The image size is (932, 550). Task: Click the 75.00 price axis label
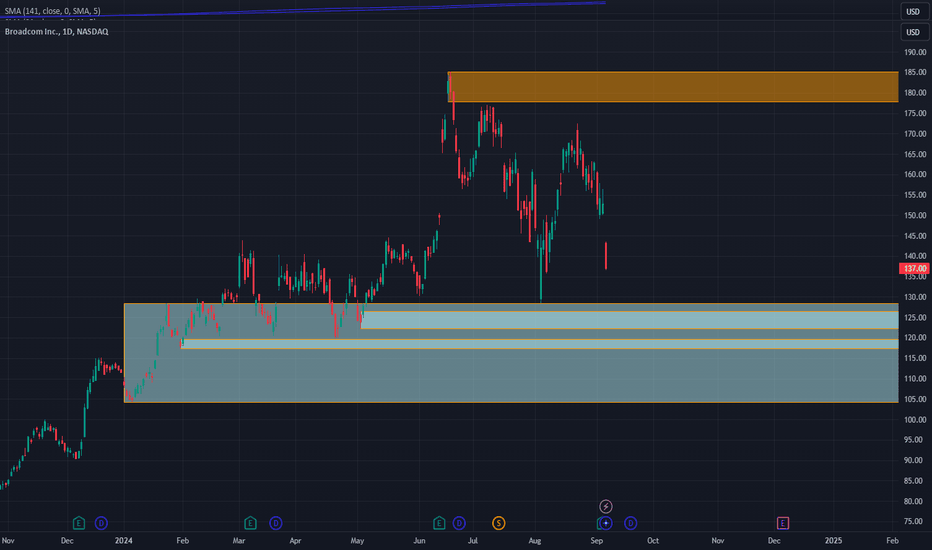point(915,521)
